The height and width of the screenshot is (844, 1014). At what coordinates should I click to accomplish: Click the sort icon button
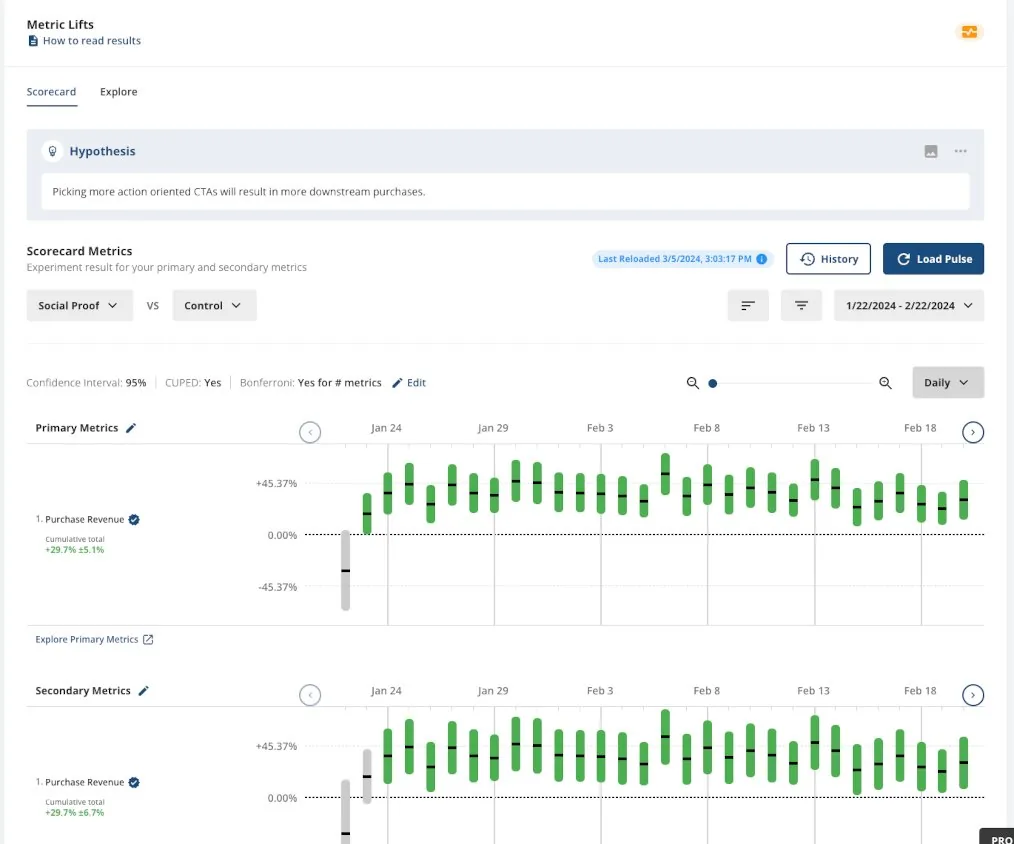point(748,305)
